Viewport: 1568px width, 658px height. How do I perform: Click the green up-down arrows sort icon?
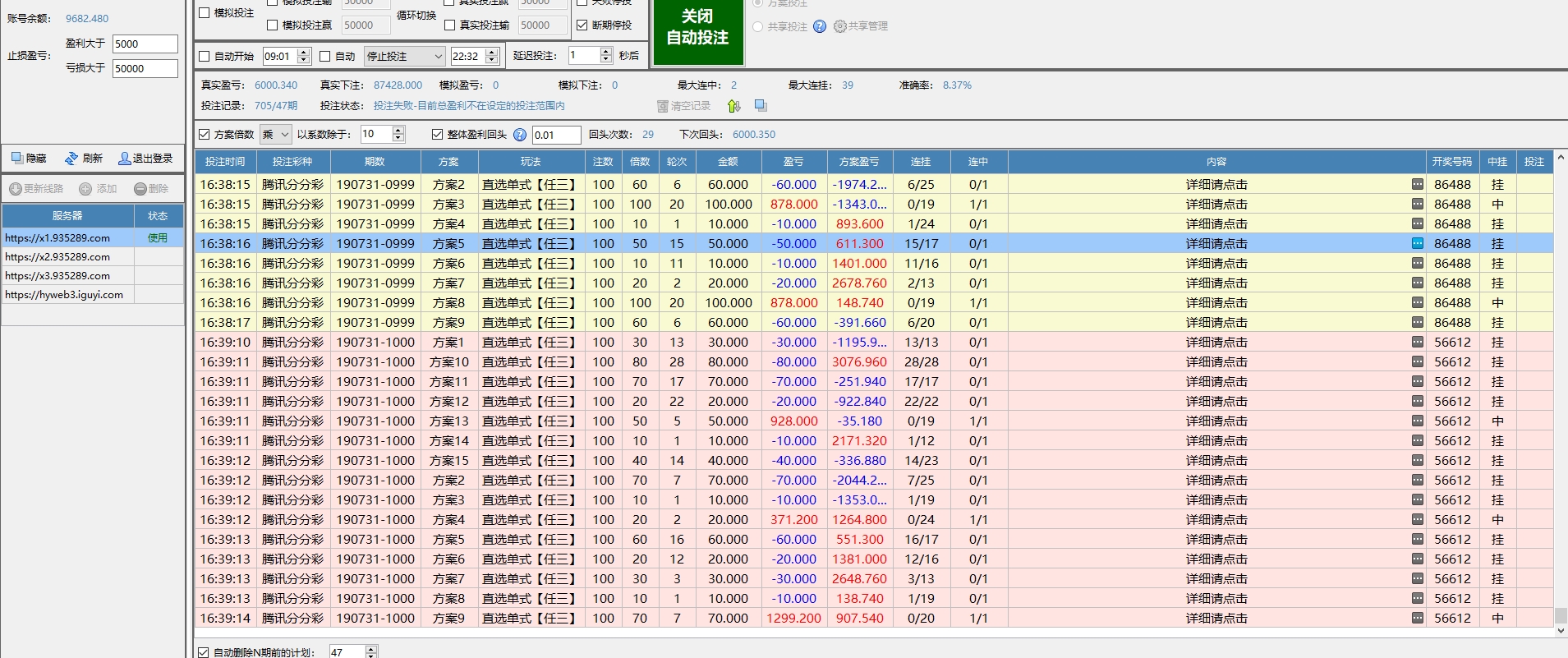coord(734,106)
